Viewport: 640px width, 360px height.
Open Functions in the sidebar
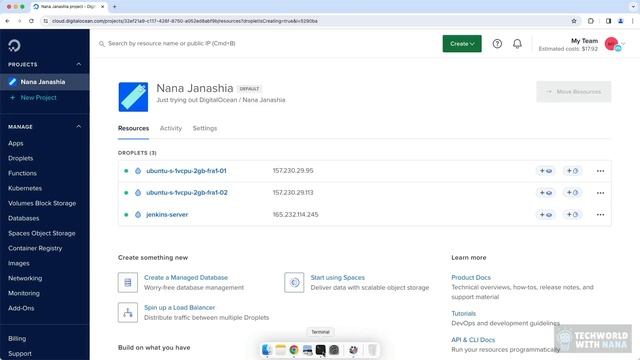pyautogui.click(x=22, y=173)
